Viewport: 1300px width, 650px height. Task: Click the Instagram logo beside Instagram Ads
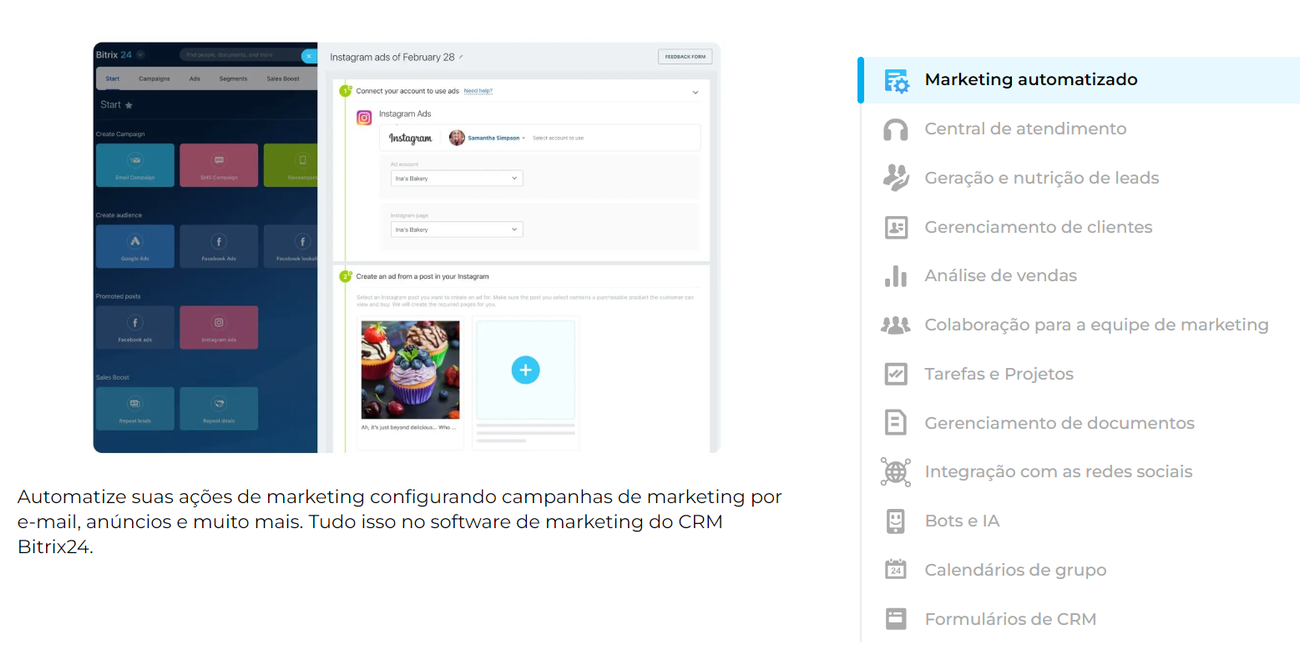tap(364, 117)
